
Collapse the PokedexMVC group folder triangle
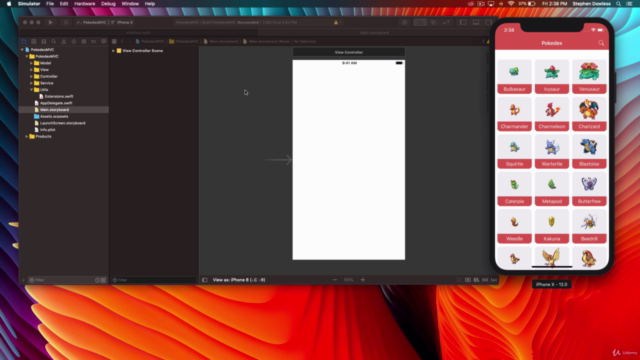click(27, 56)
